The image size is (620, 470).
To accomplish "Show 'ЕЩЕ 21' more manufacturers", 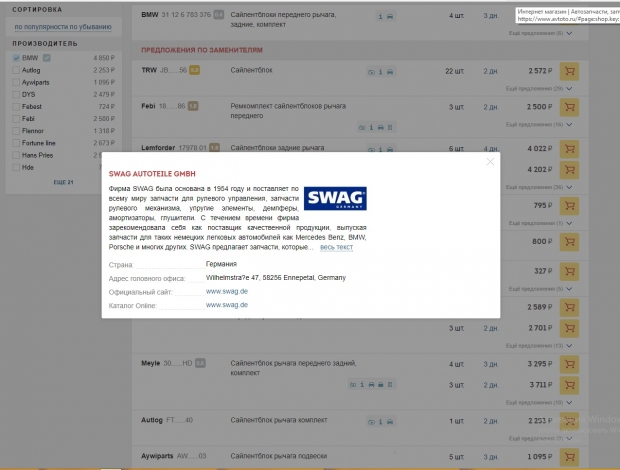I will point(63,182).
